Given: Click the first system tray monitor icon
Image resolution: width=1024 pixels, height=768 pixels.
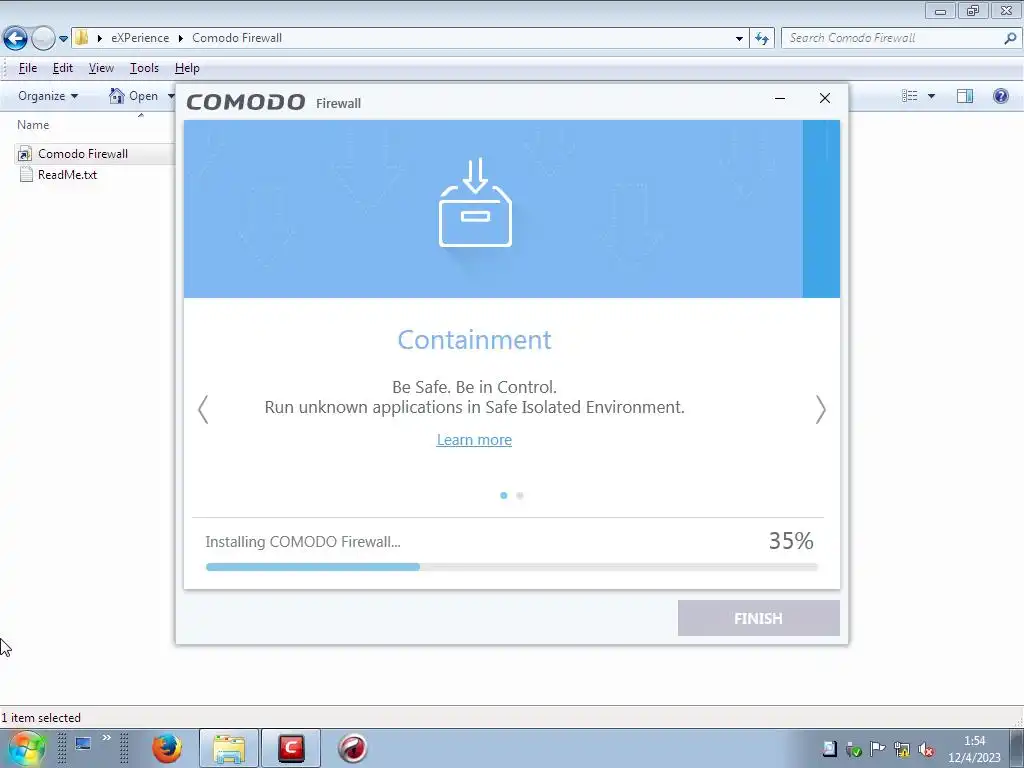Looking at the screenshot, I should pos(829,749).
